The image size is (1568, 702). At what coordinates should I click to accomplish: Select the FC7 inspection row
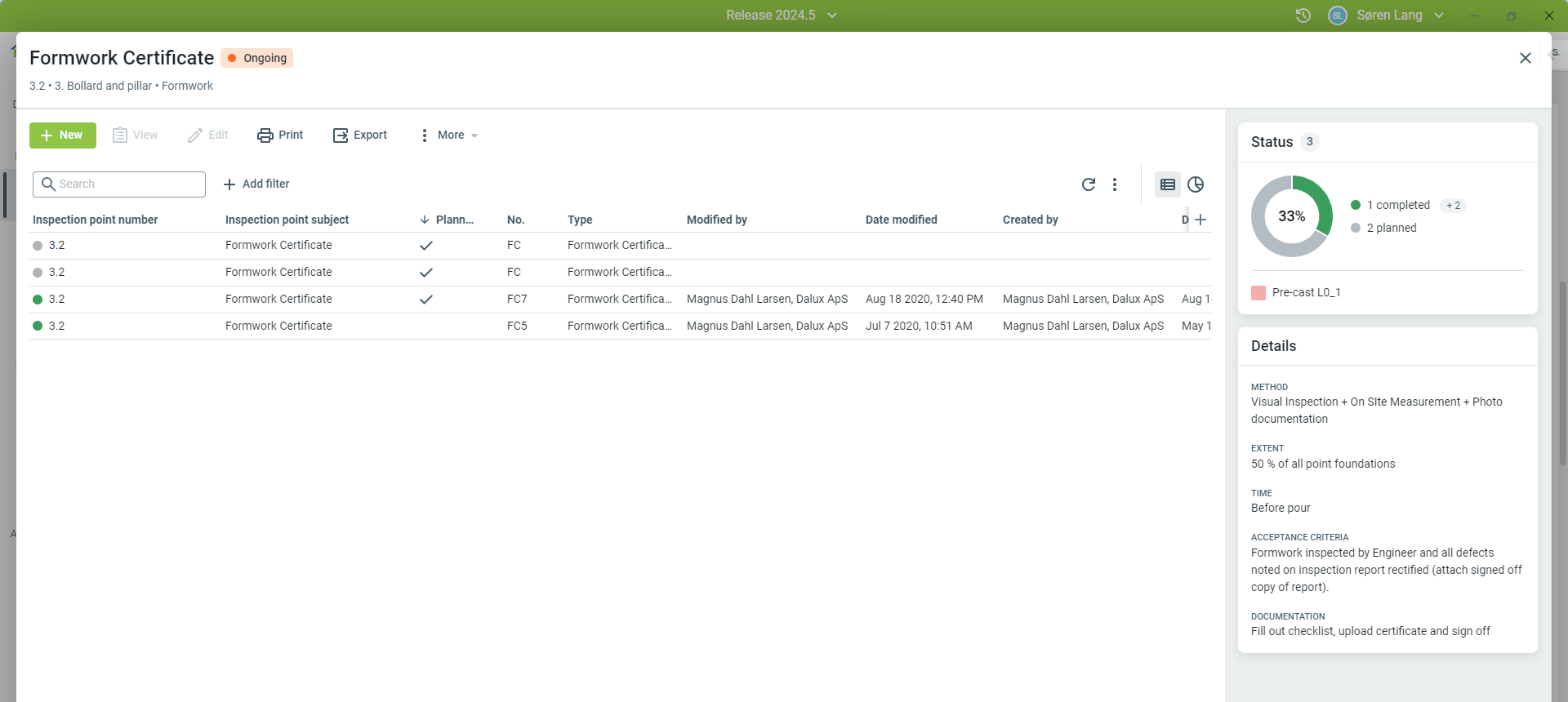[x=517, y=300]
